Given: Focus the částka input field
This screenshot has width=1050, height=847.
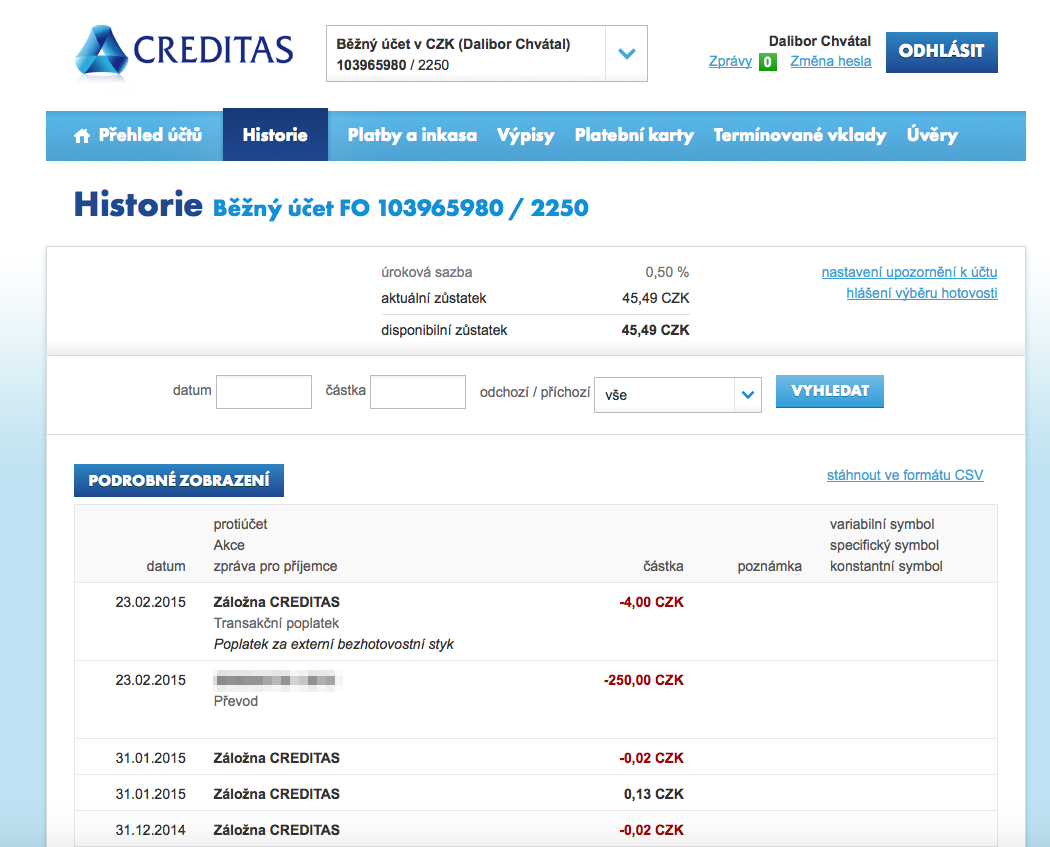Looking at the screenshot, I should (418, 392).
